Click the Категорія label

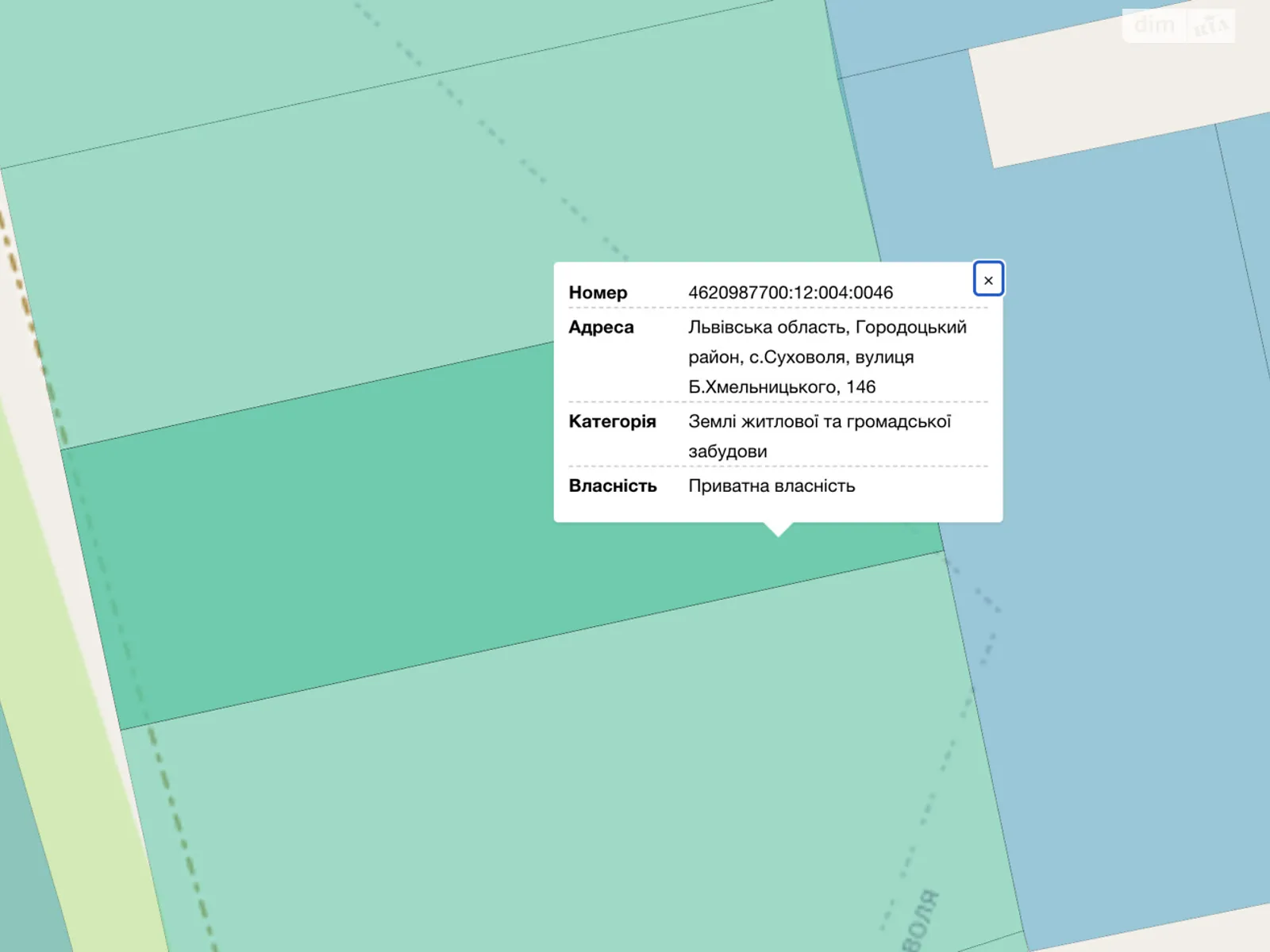612,421
